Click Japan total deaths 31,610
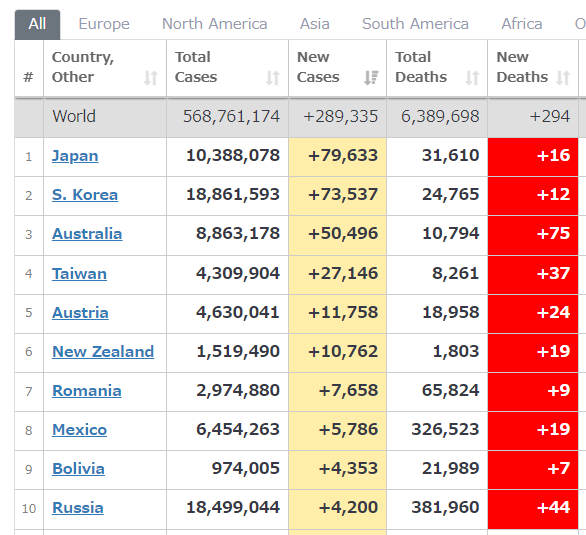 pyautogui.click(x=450, y=155)
